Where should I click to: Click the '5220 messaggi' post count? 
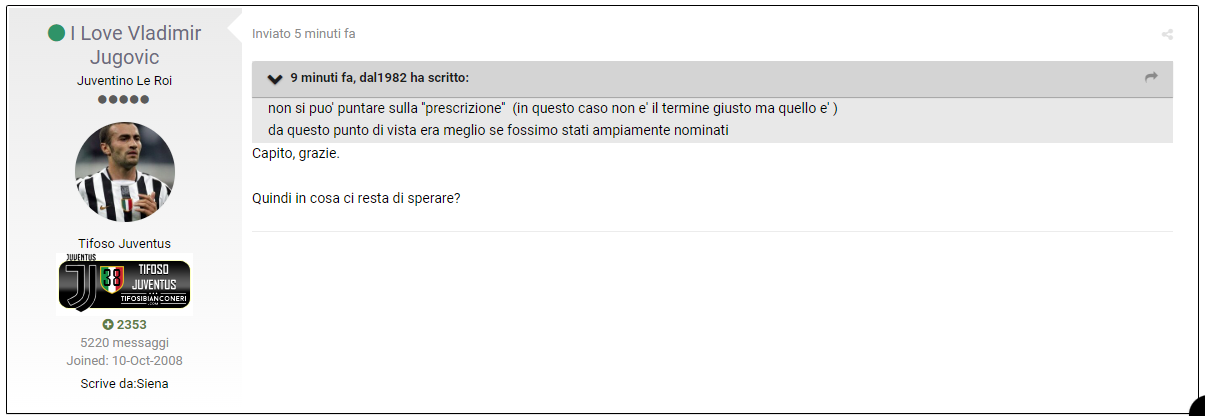point(125,343)
